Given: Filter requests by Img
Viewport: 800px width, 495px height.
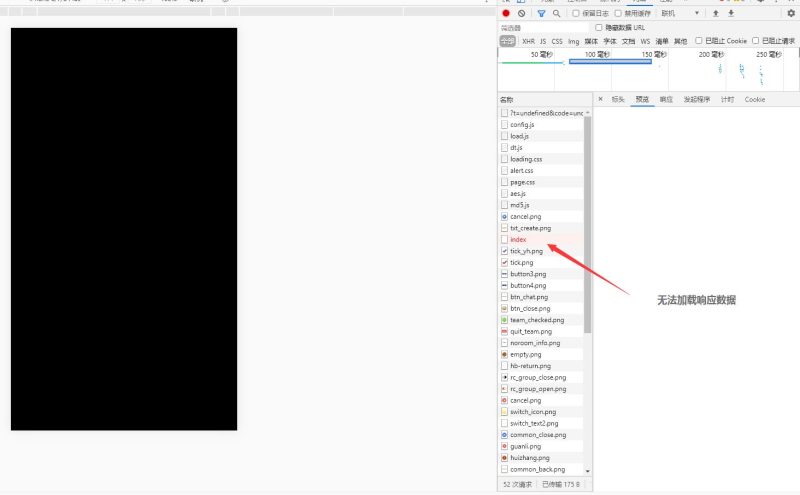Looking at the screenshot, I should click(573, 41).
